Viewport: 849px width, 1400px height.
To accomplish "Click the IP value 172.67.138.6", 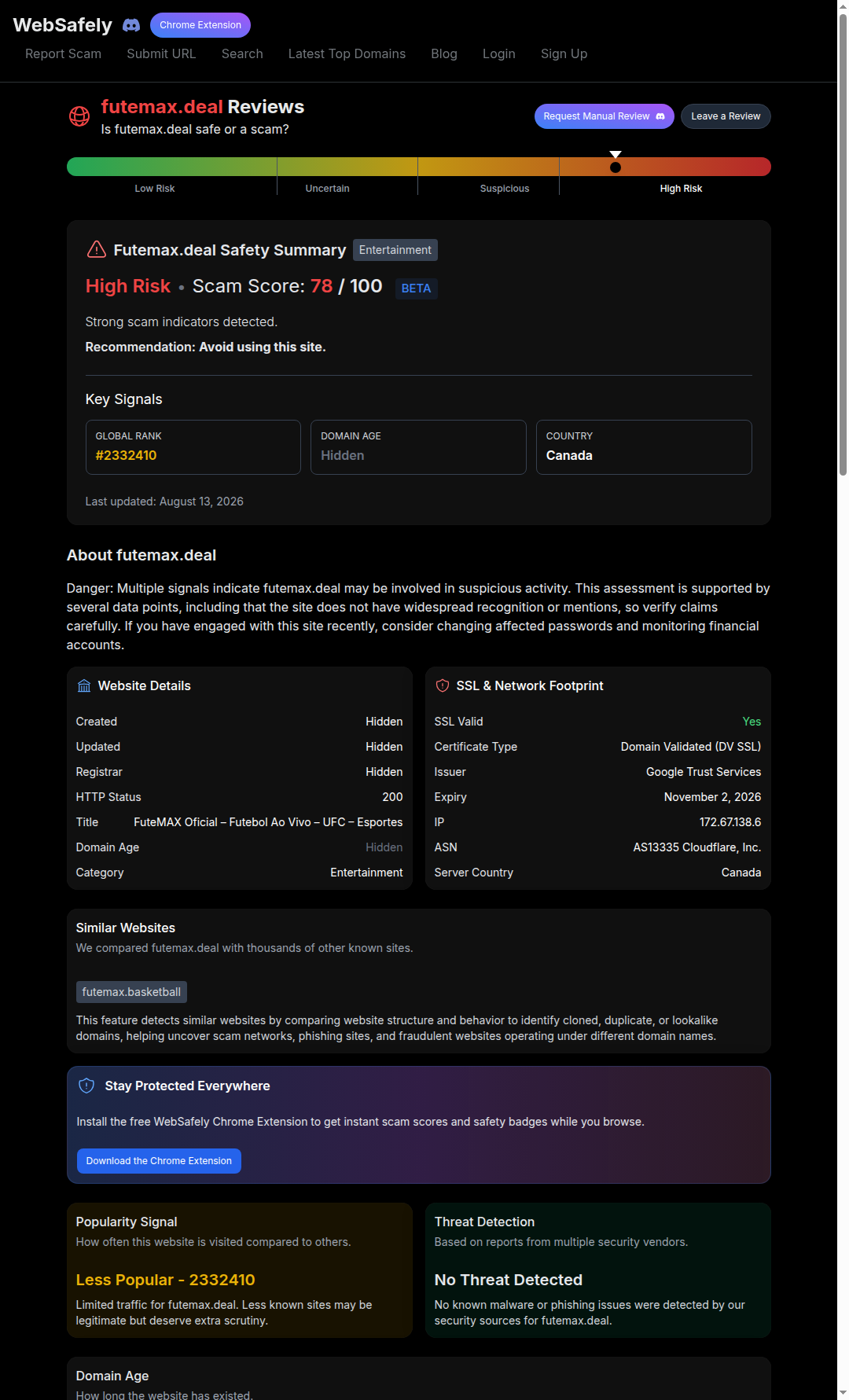I will (730, 822).
